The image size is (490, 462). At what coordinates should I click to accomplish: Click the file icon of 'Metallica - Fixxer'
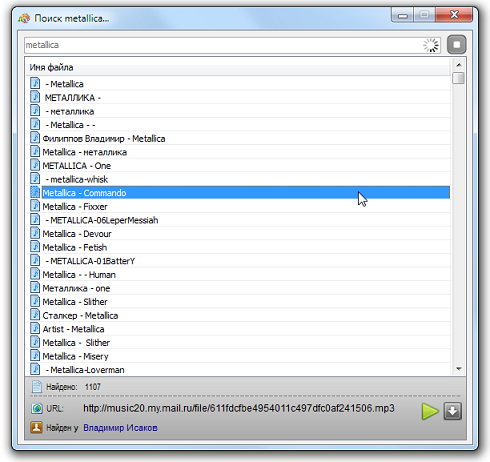[x=35, y=206]
